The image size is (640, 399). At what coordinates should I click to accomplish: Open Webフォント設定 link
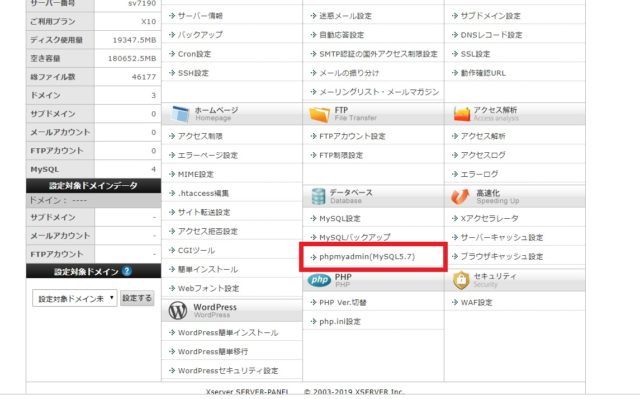coord(209,288)
